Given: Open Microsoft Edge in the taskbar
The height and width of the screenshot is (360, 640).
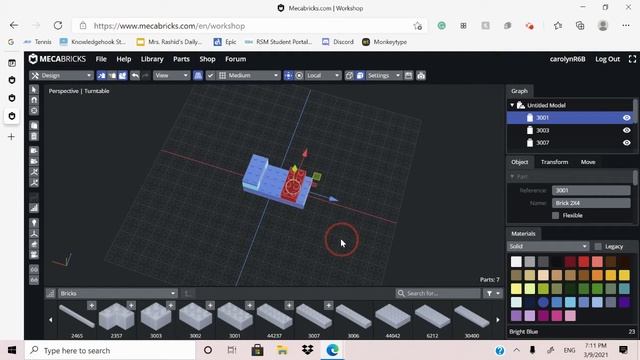Looking at the screenshot, I should (332, 350).
